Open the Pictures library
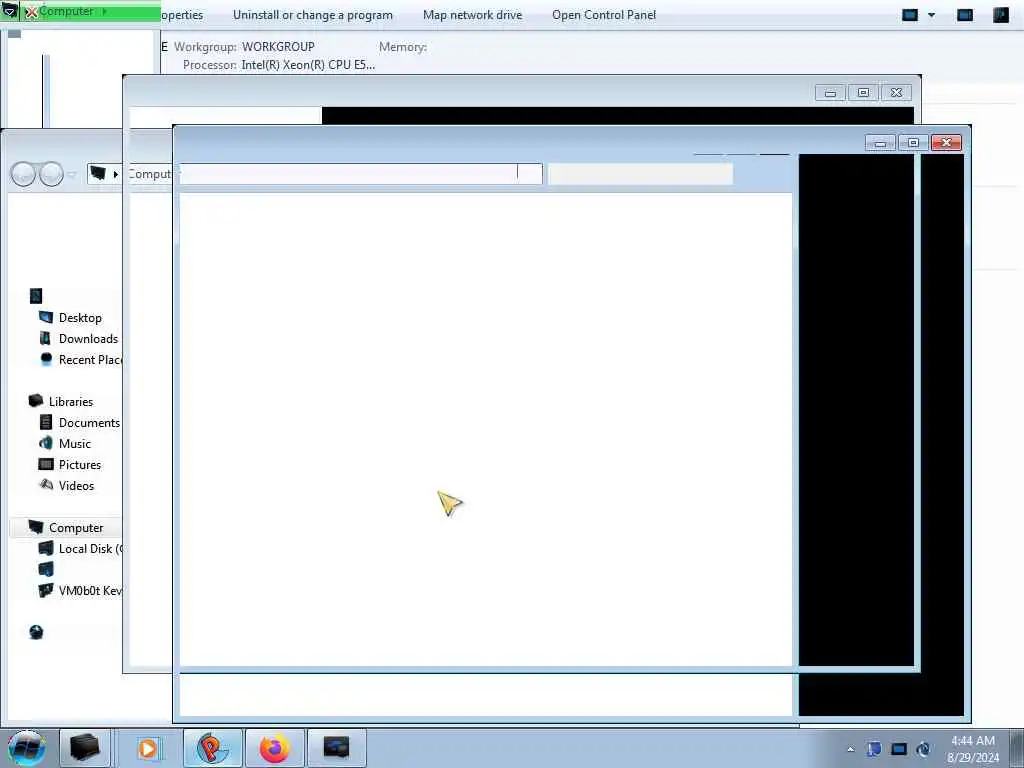This screenshot has height=768, width=1024. pyautogui.click(x=80, y=464)
